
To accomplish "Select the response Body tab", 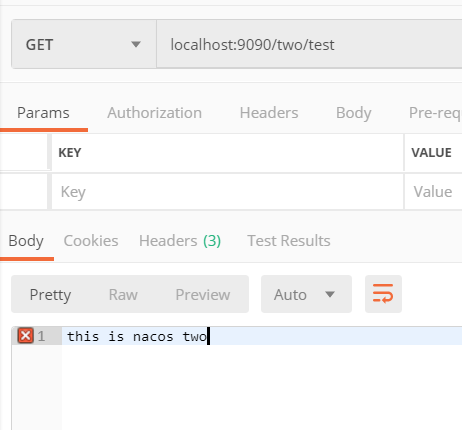I will [x=26, y=241].
